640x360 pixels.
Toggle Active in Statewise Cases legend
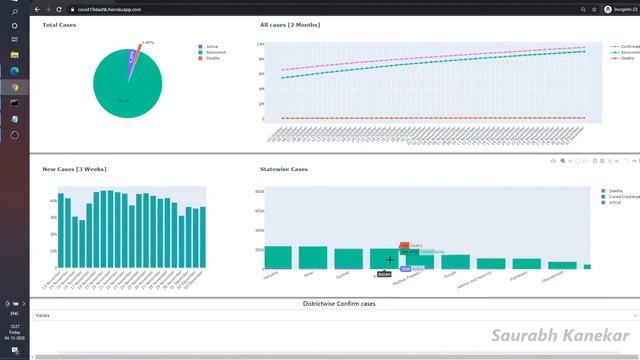[611, 202]
